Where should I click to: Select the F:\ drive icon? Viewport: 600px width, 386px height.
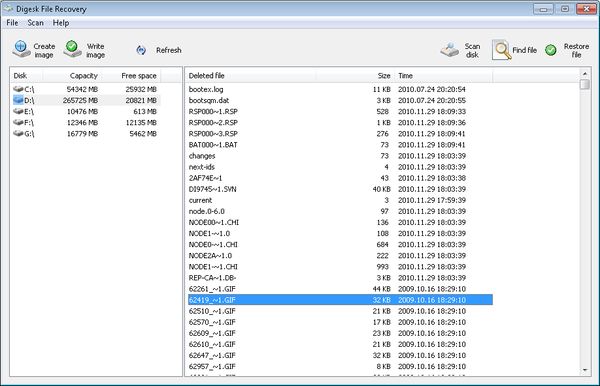tap(18, 122)
